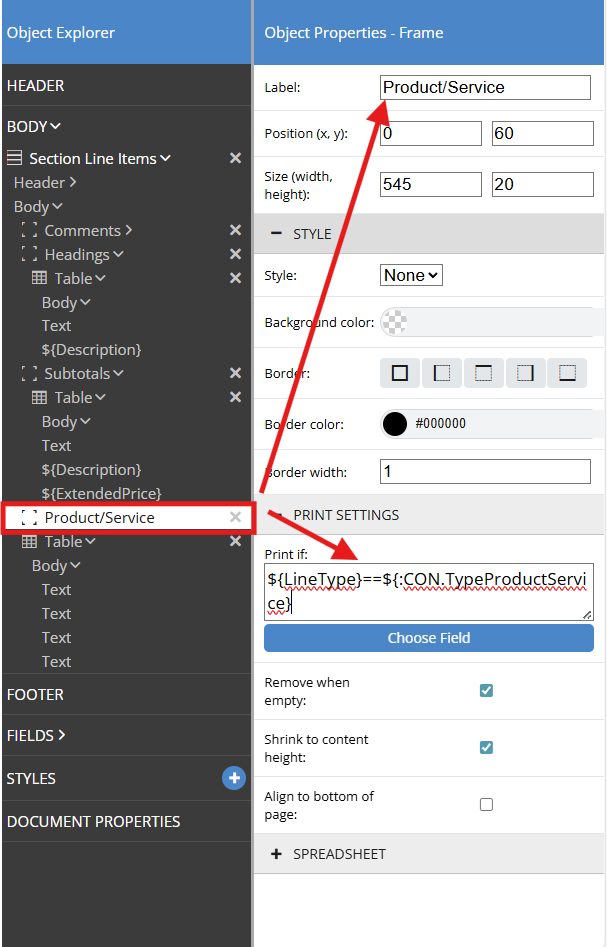The image size is (607, 947).
Task: Select the right border icon
Action: (x=525, y=373)
